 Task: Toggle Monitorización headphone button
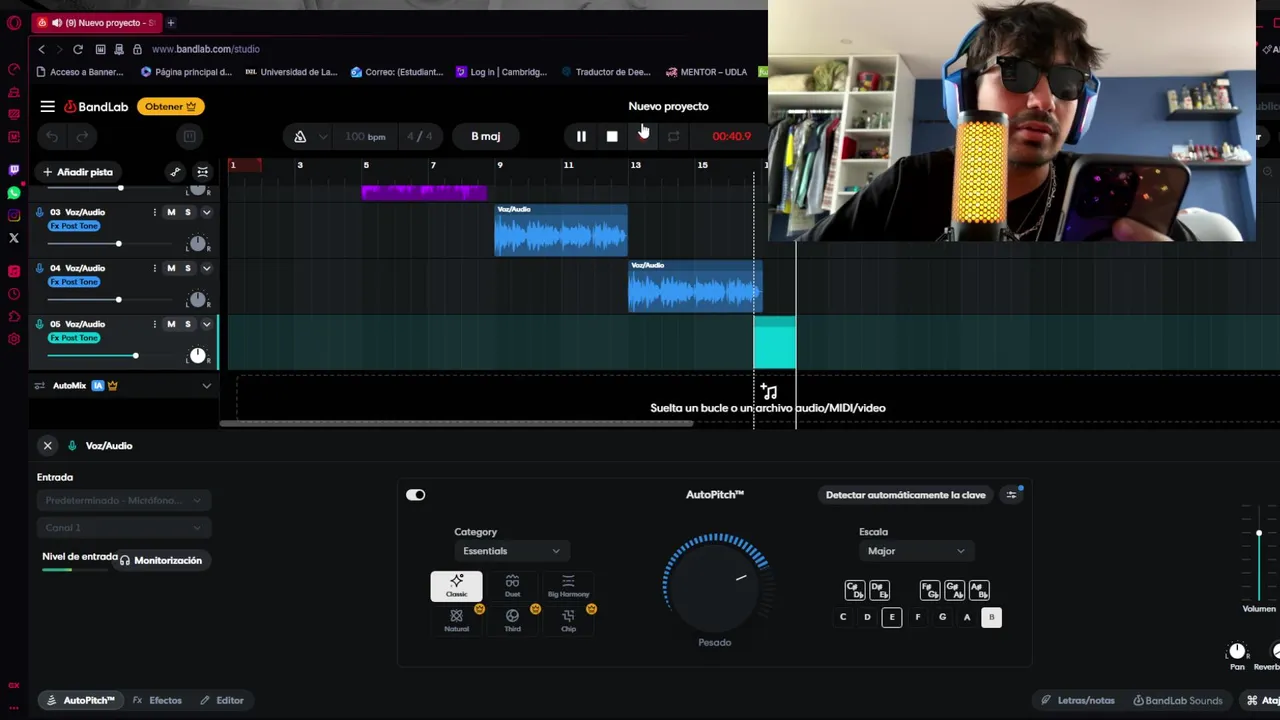click(160, 560)
